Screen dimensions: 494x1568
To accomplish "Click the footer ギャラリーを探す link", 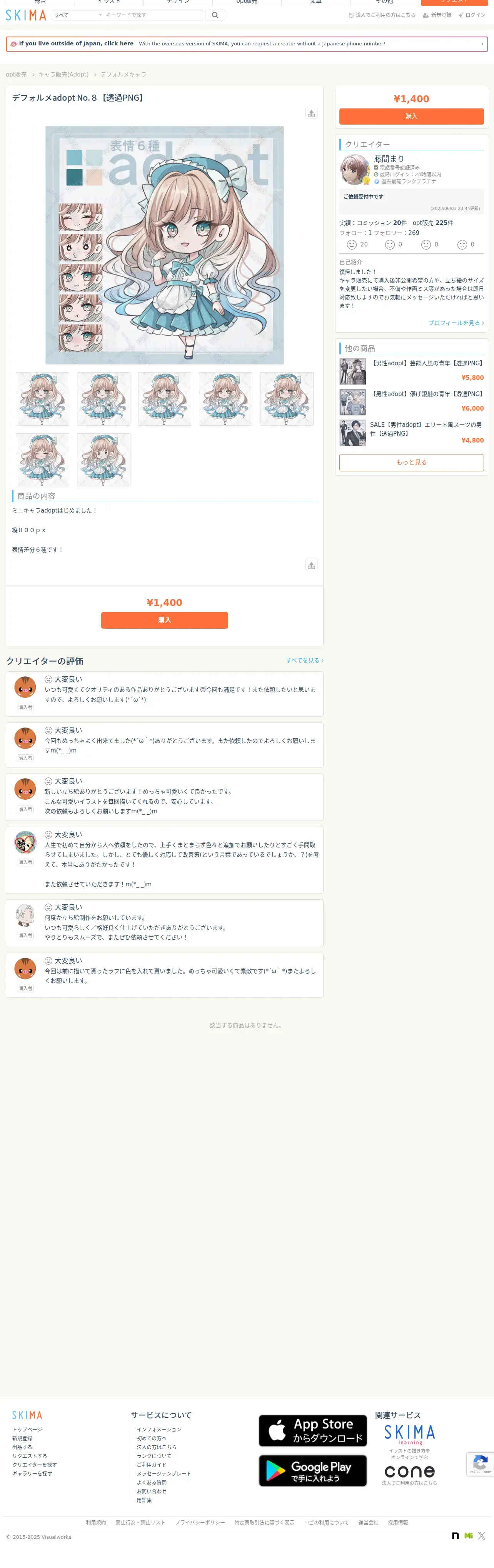I will click(32, 1474).
